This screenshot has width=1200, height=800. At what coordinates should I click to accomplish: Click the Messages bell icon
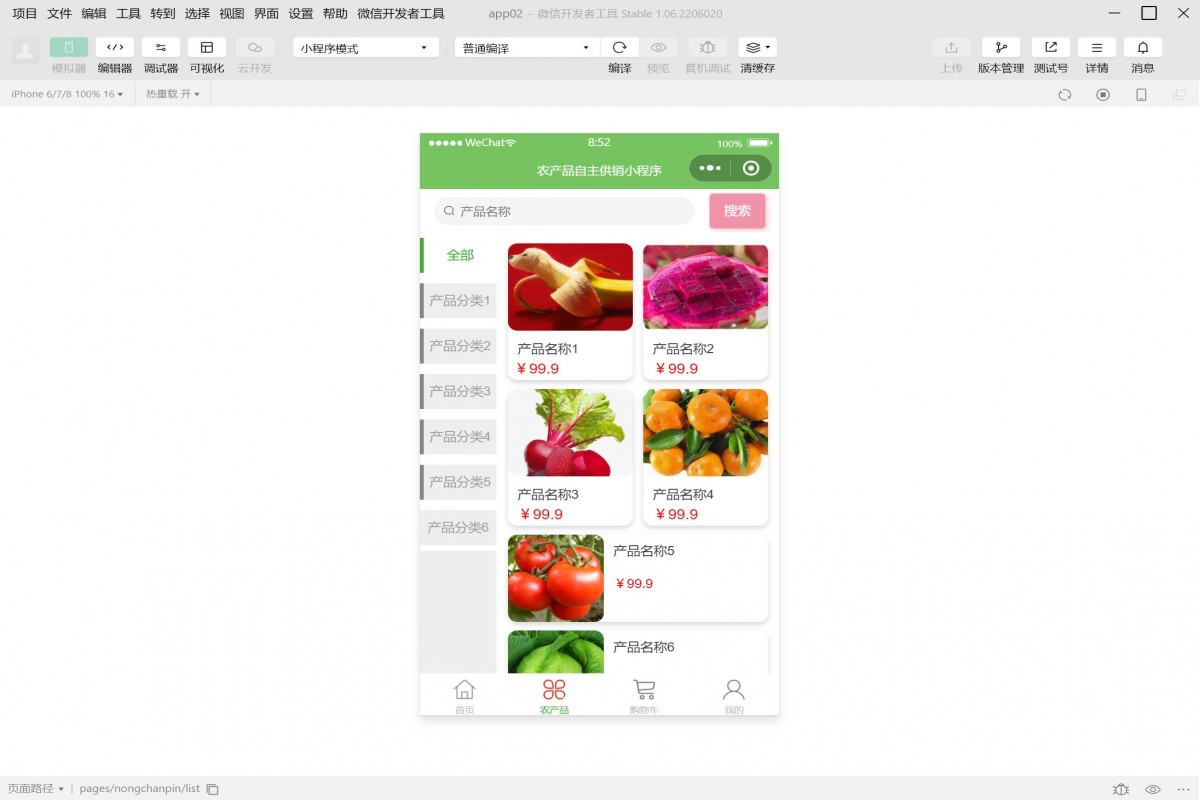[x=1142, y=48]
